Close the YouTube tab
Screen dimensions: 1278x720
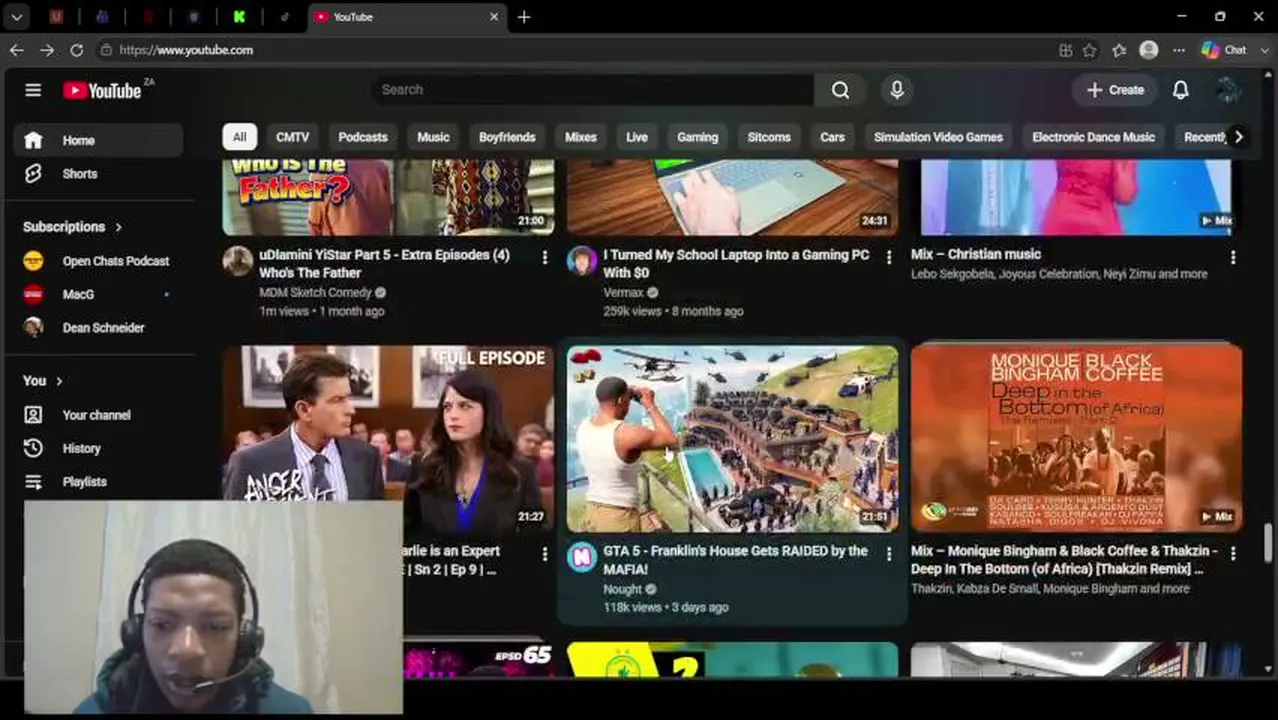tap(494, 17)
